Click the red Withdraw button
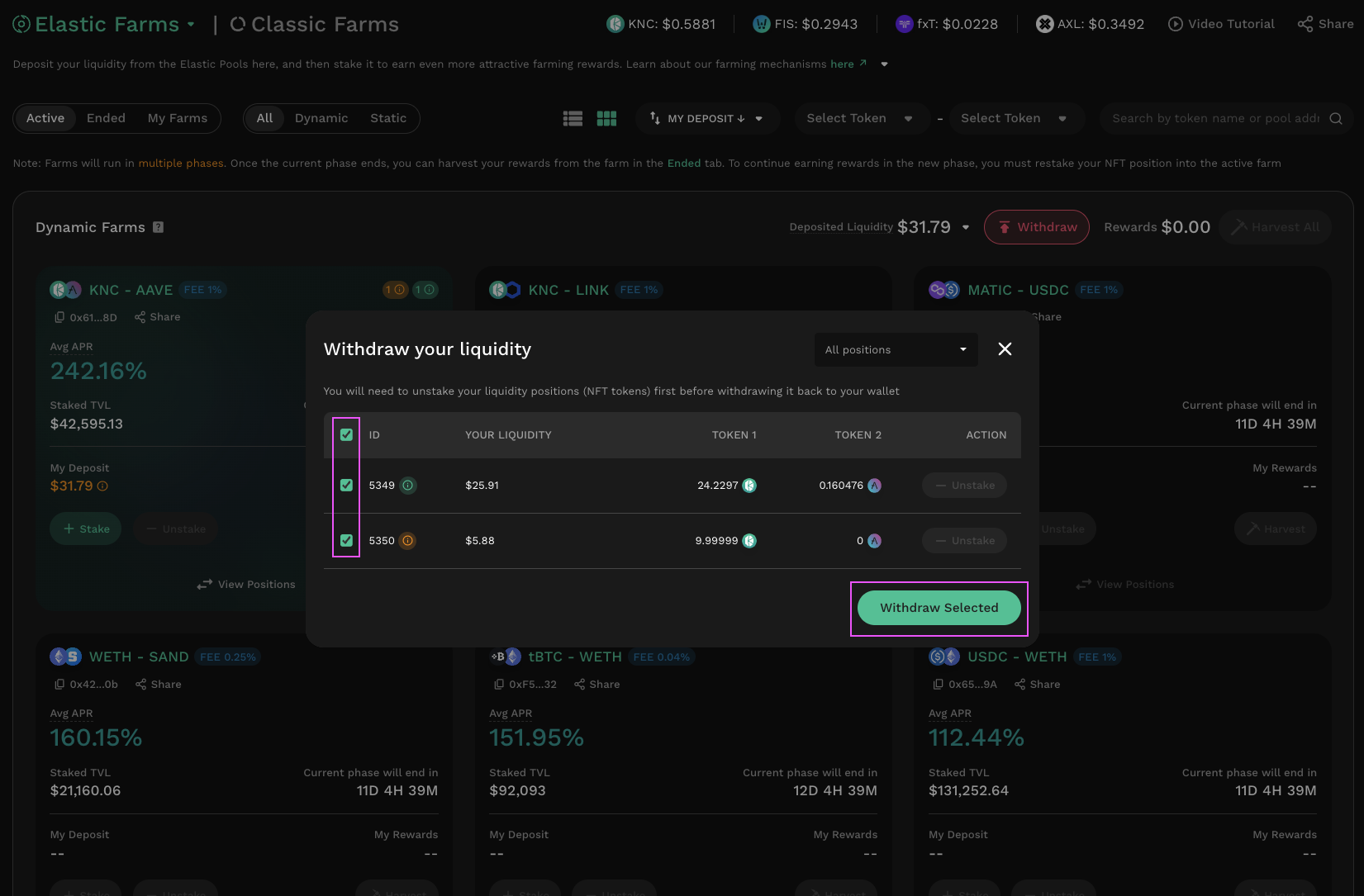The height and width of the screenshot is (896, 1364). click(1037, 227)
